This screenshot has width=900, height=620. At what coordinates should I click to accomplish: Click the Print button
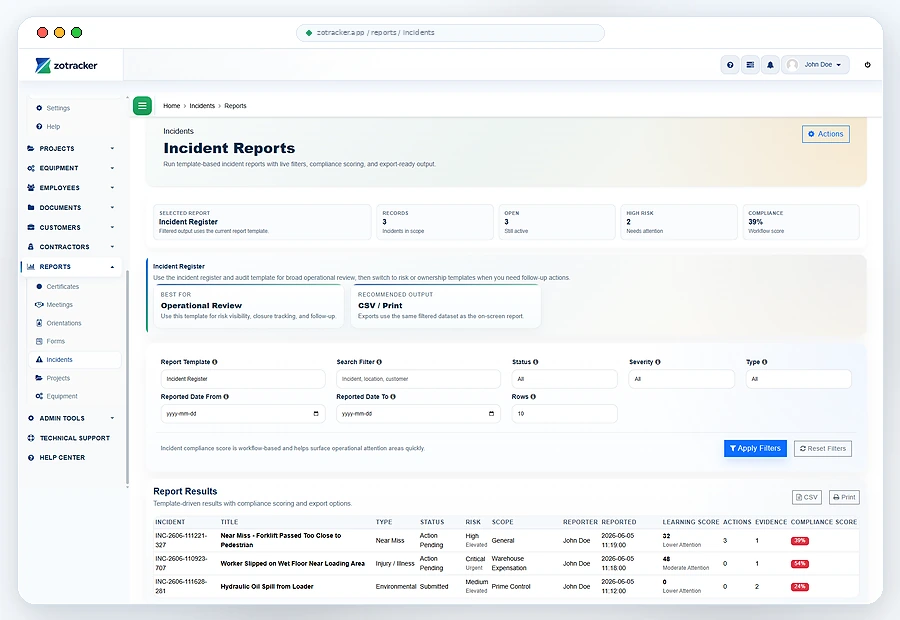tap(844, 497)
